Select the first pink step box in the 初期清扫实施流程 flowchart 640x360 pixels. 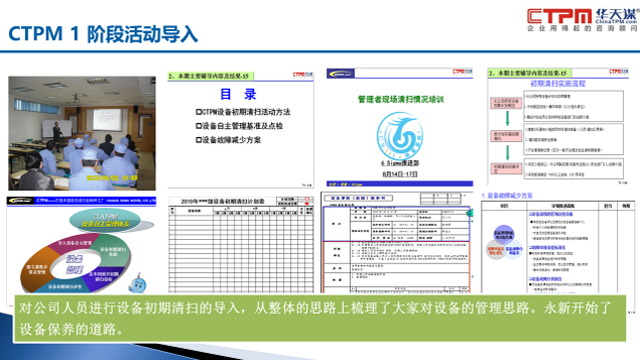(506, 103)
